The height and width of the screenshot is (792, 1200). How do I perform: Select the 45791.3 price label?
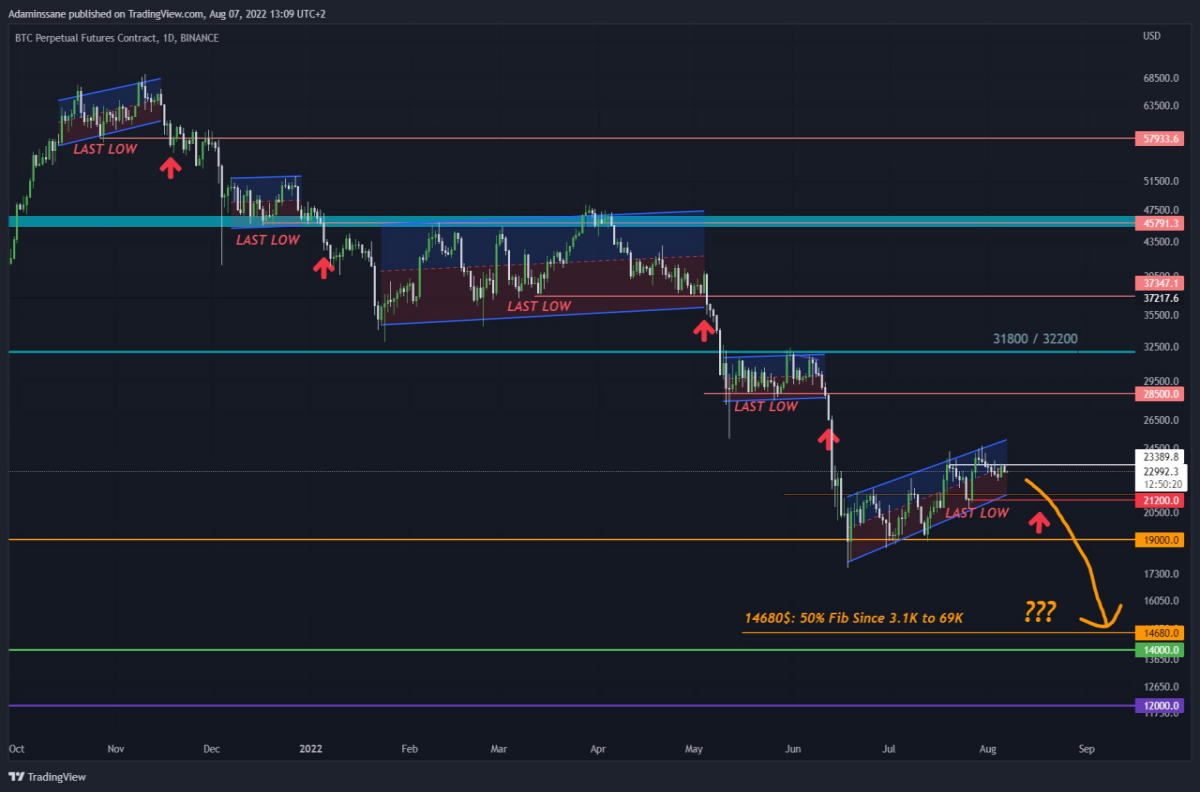point(1160,223)
